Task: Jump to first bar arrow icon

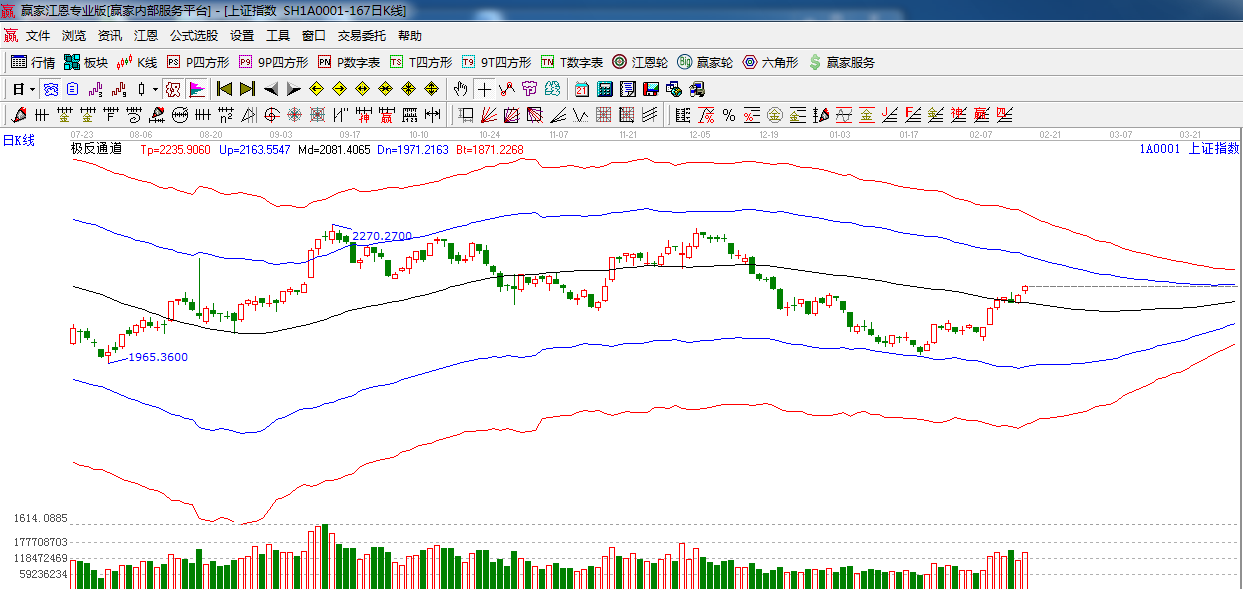Action: (225, 89)
